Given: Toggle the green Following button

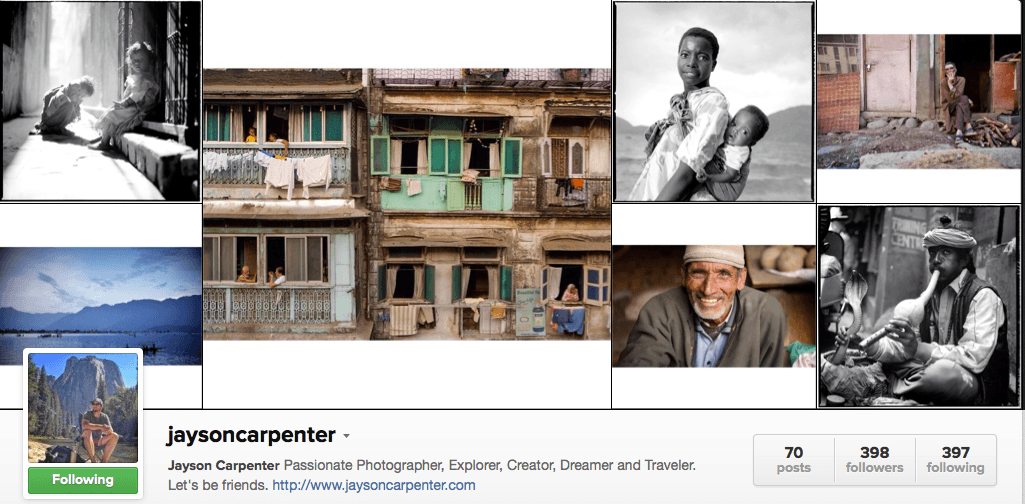Looking at the screenshot, I should point(83,480).
